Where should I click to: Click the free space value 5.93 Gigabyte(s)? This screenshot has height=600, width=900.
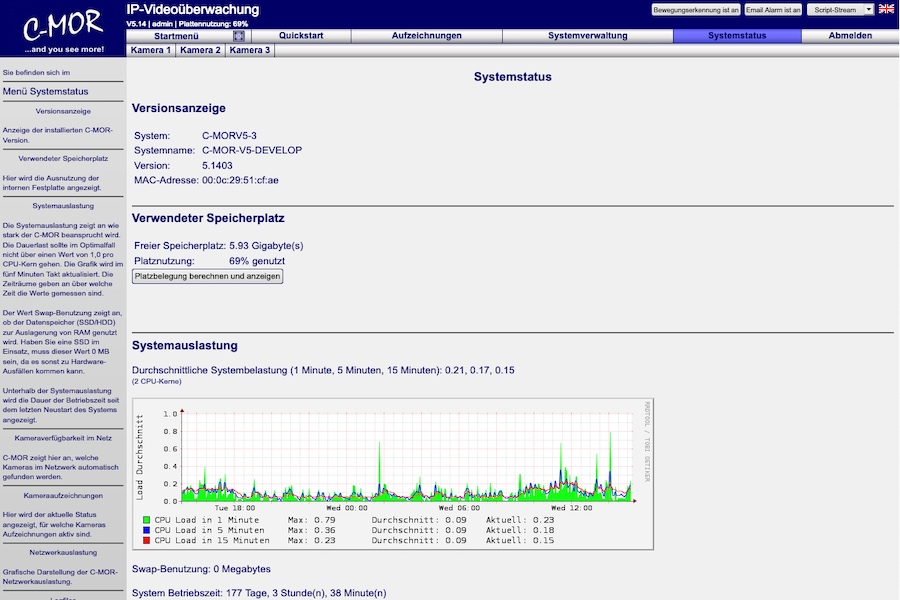(266, 246)
